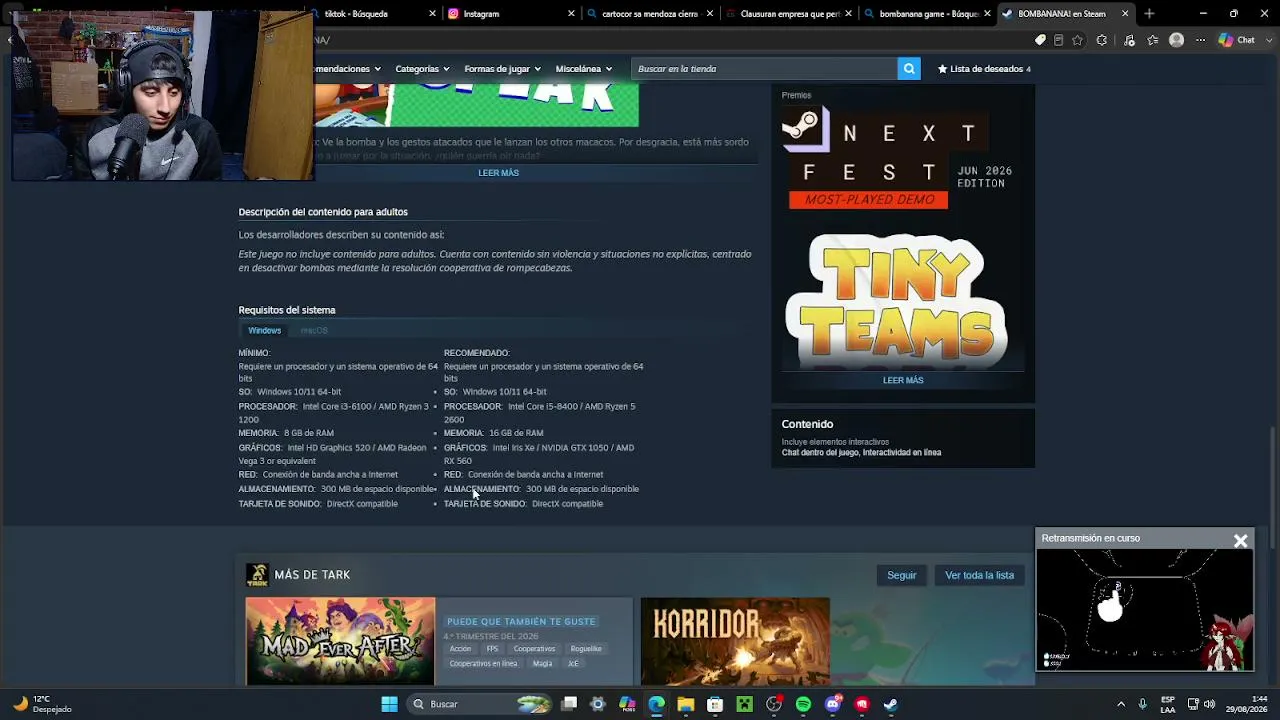Open Microsoft Store from the taskbar
Image resolution: width=1280 pixels, height=720 pixels.
click(715, 704)
